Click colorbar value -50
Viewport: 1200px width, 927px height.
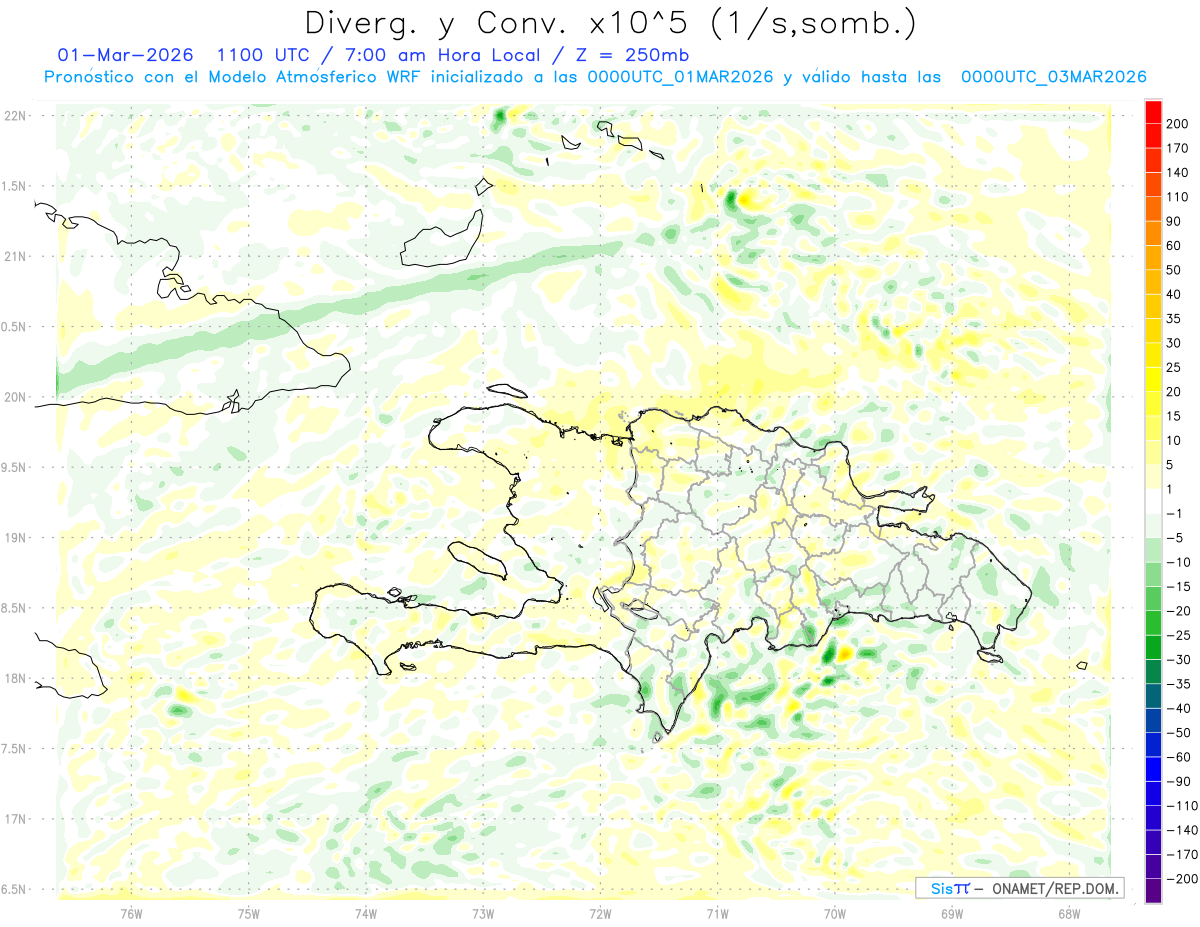1179,733
